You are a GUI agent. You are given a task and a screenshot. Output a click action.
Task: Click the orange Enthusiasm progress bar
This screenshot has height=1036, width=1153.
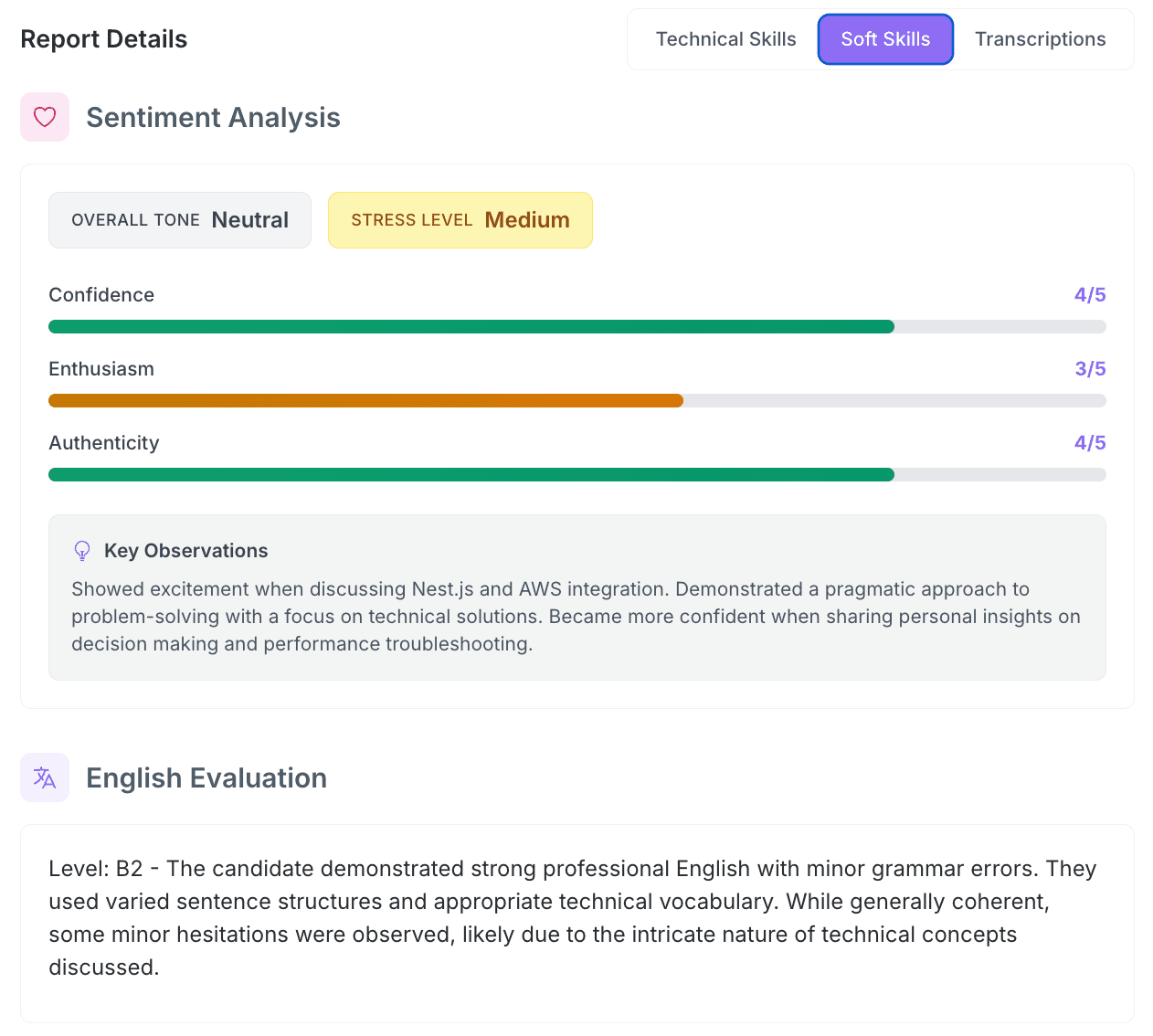365,401
